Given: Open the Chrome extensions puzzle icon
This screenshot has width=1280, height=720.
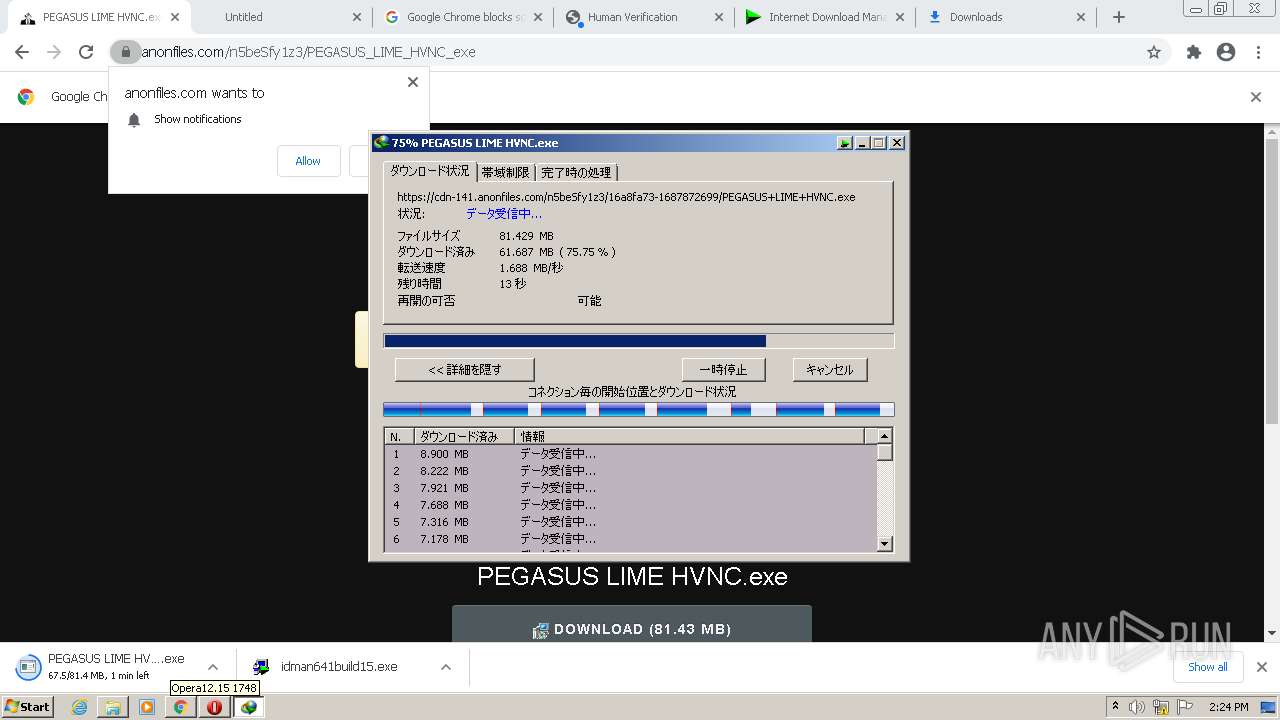Looking at the screenshot, I should point(1193,52).
